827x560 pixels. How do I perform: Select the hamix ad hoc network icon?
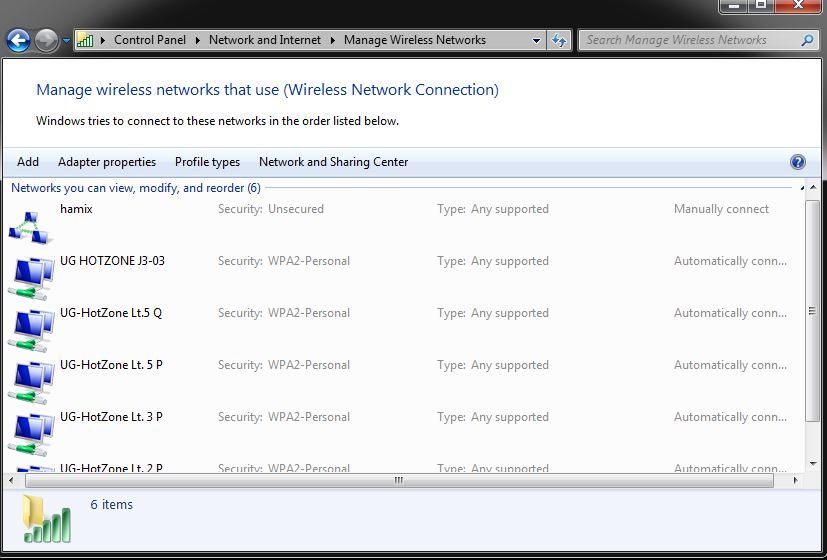[31, 227]
